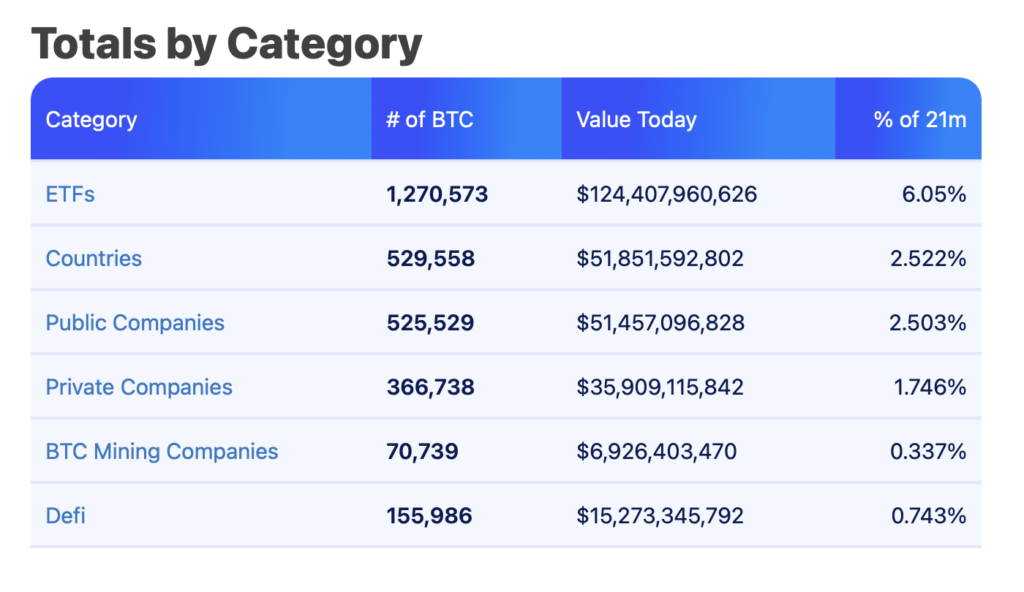Click the Private Companies BTC count 366,738

(429, 387)
